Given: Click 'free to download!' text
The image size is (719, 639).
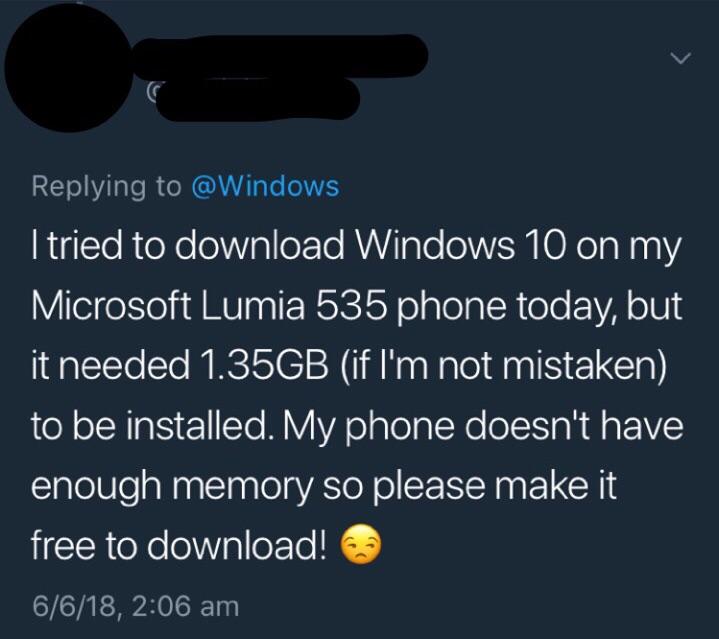Looking at the screenshot, I should point(180,545).
